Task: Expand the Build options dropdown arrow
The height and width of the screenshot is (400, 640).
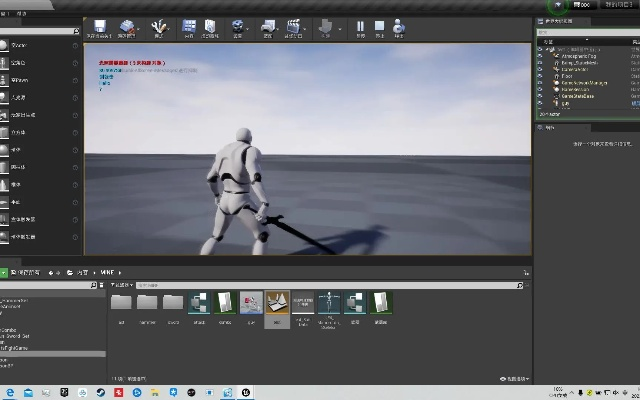Action: pyautogui.click(x=340, y=29)
